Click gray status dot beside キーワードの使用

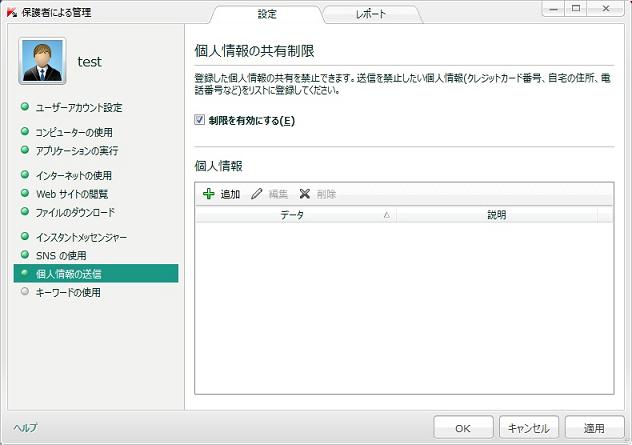[x=25, y=291]
